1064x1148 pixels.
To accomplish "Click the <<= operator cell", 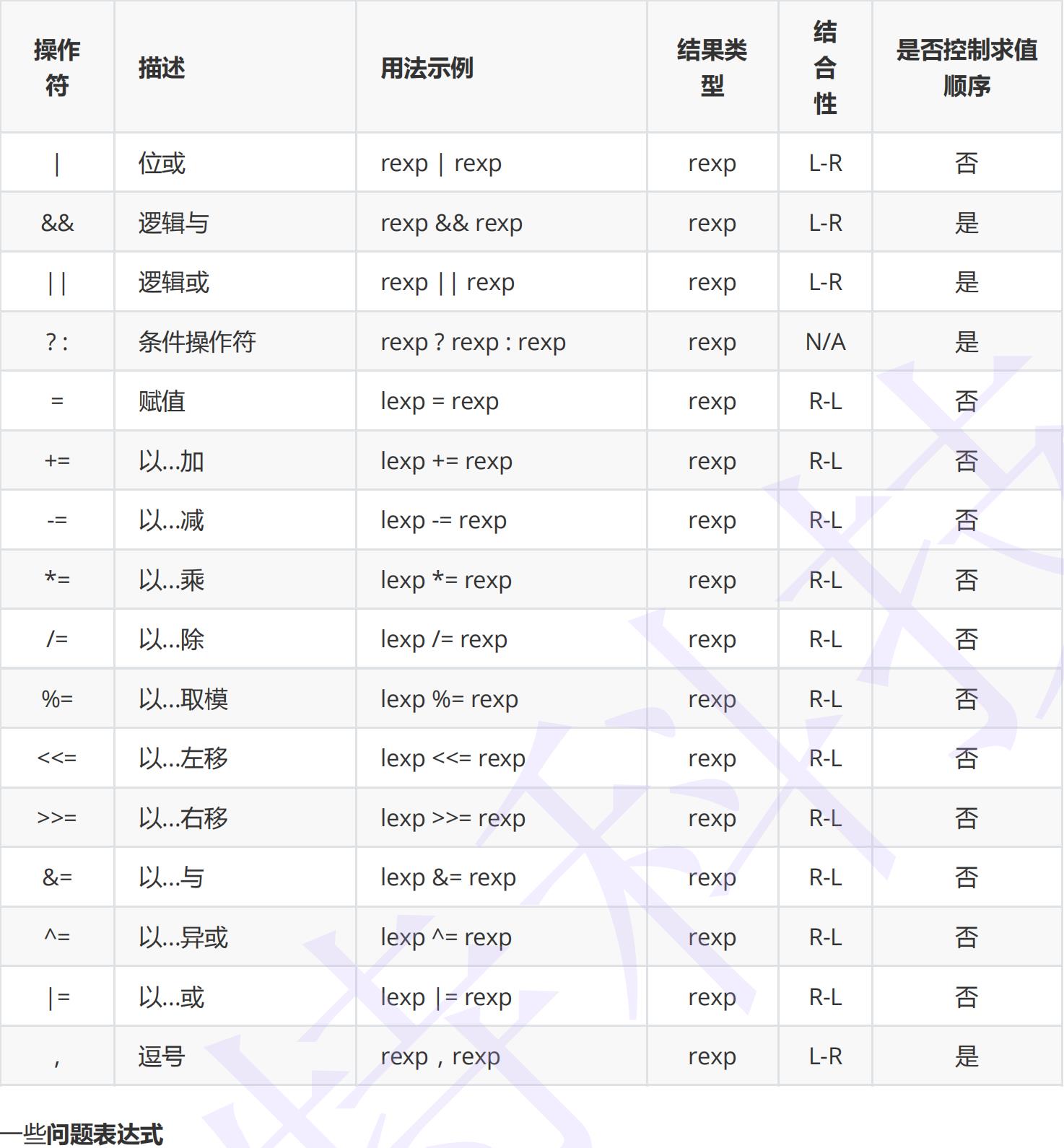I will [x=57, y=758].
